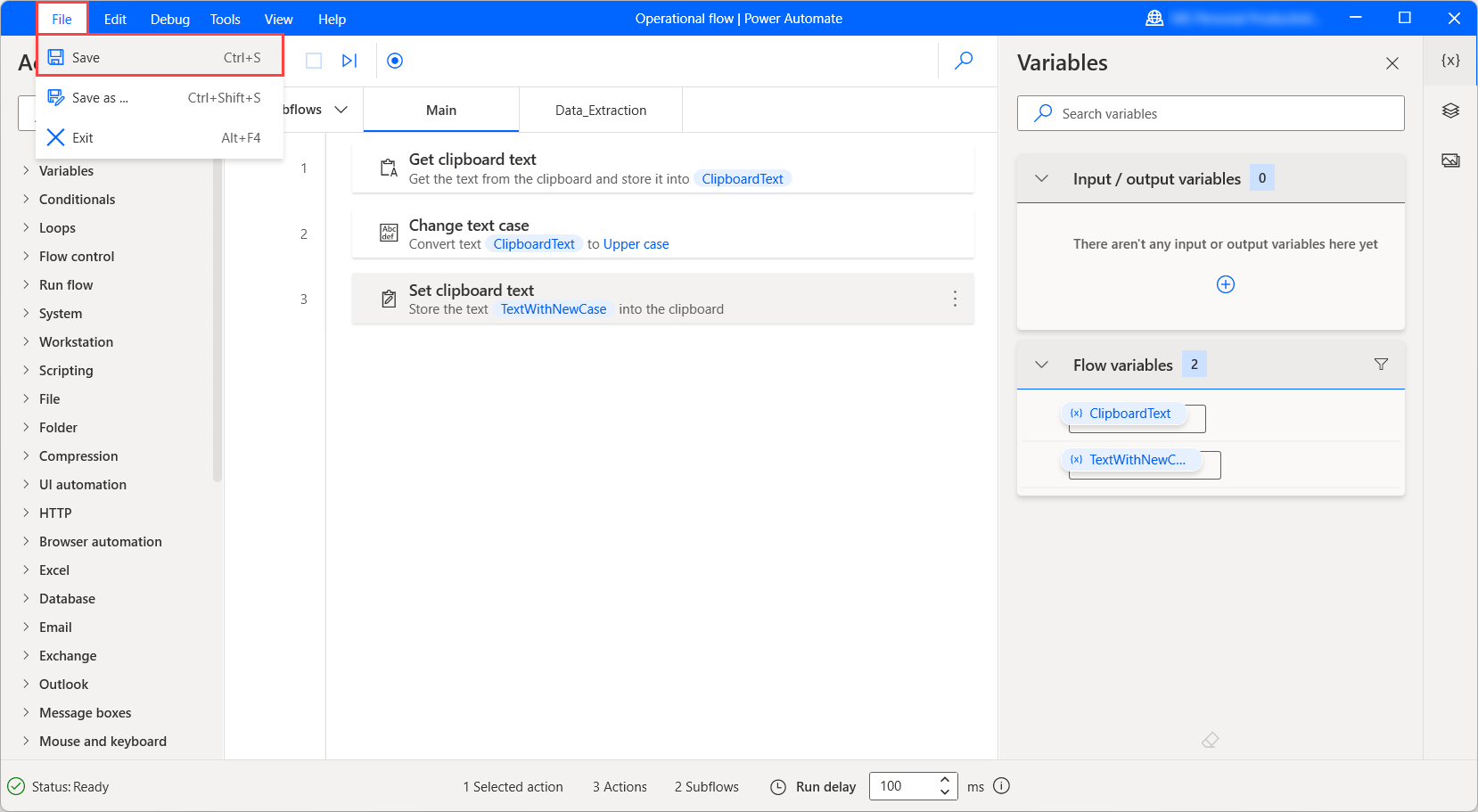Click the 2 Subflows status text
This screenshot has width=1478, height=812.
point(707,787)
